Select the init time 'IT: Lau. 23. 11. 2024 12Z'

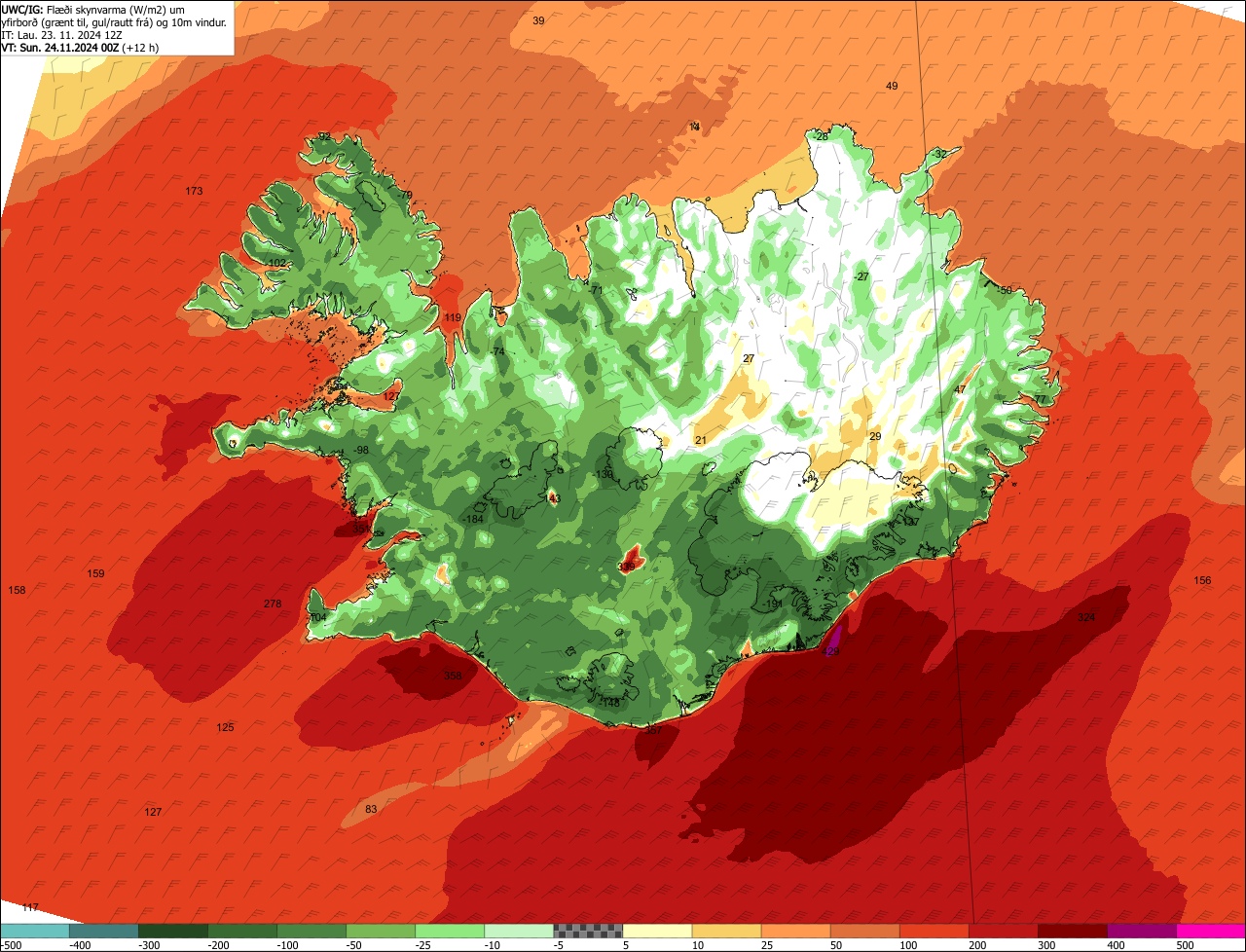click(x=62, y=34)
